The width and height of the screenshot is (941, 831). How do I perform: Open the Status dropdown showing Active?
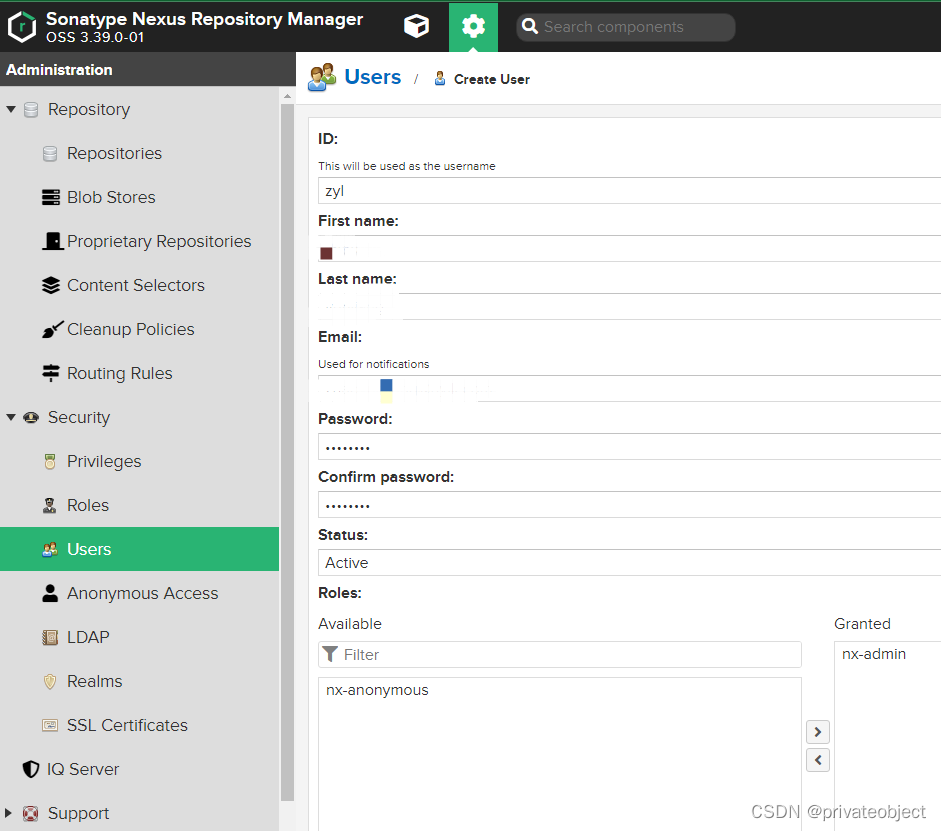pos(629,562)
